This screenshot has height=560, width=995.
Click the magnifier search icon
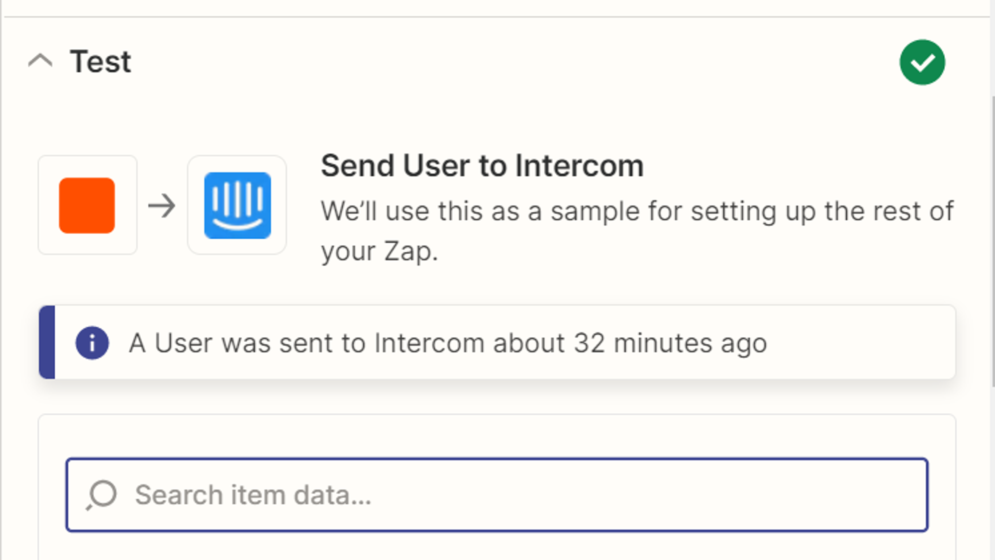click(x=102, y=494)
